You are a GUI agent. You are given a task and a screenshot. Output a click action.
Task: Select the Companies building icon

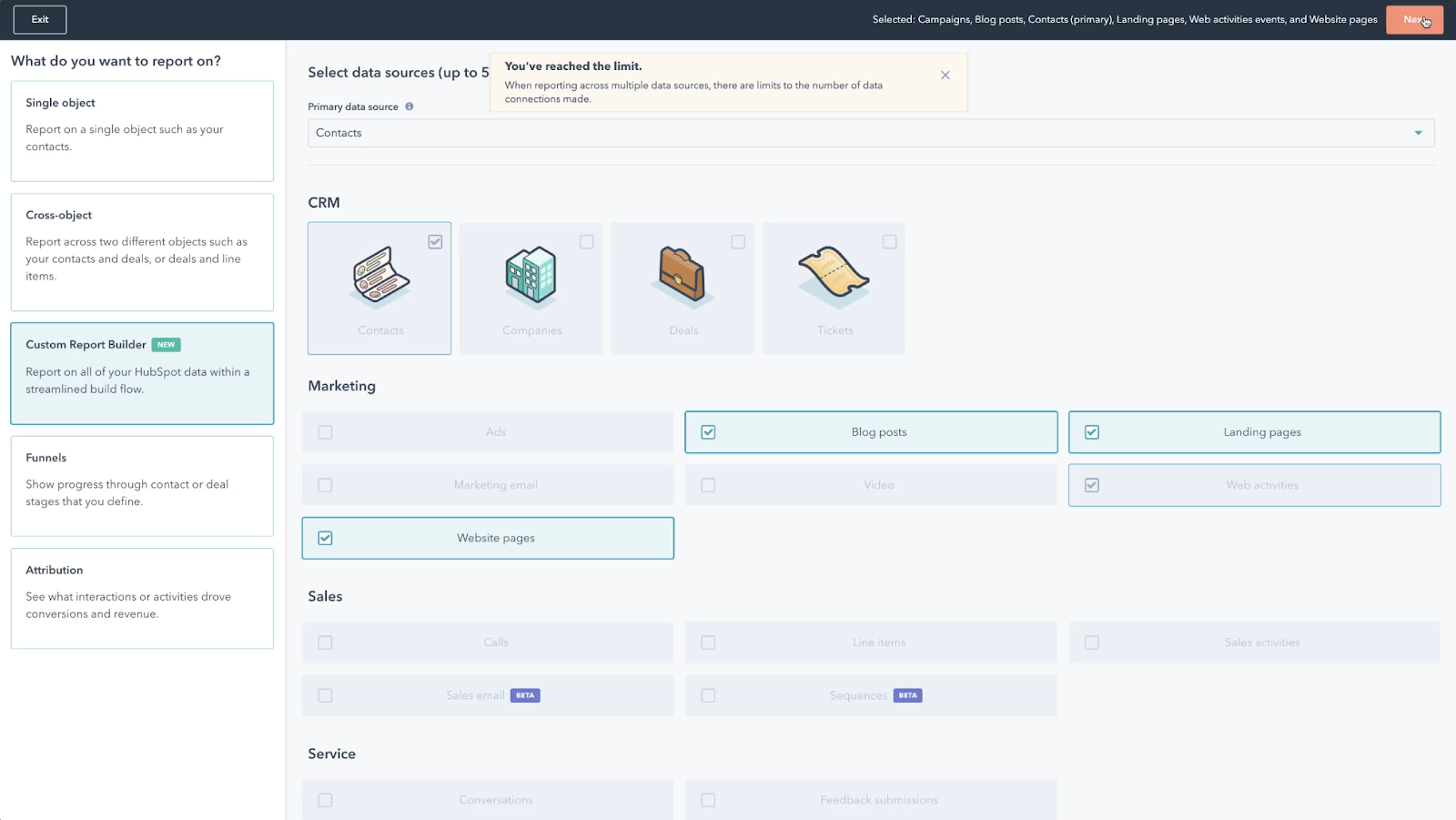531,275
